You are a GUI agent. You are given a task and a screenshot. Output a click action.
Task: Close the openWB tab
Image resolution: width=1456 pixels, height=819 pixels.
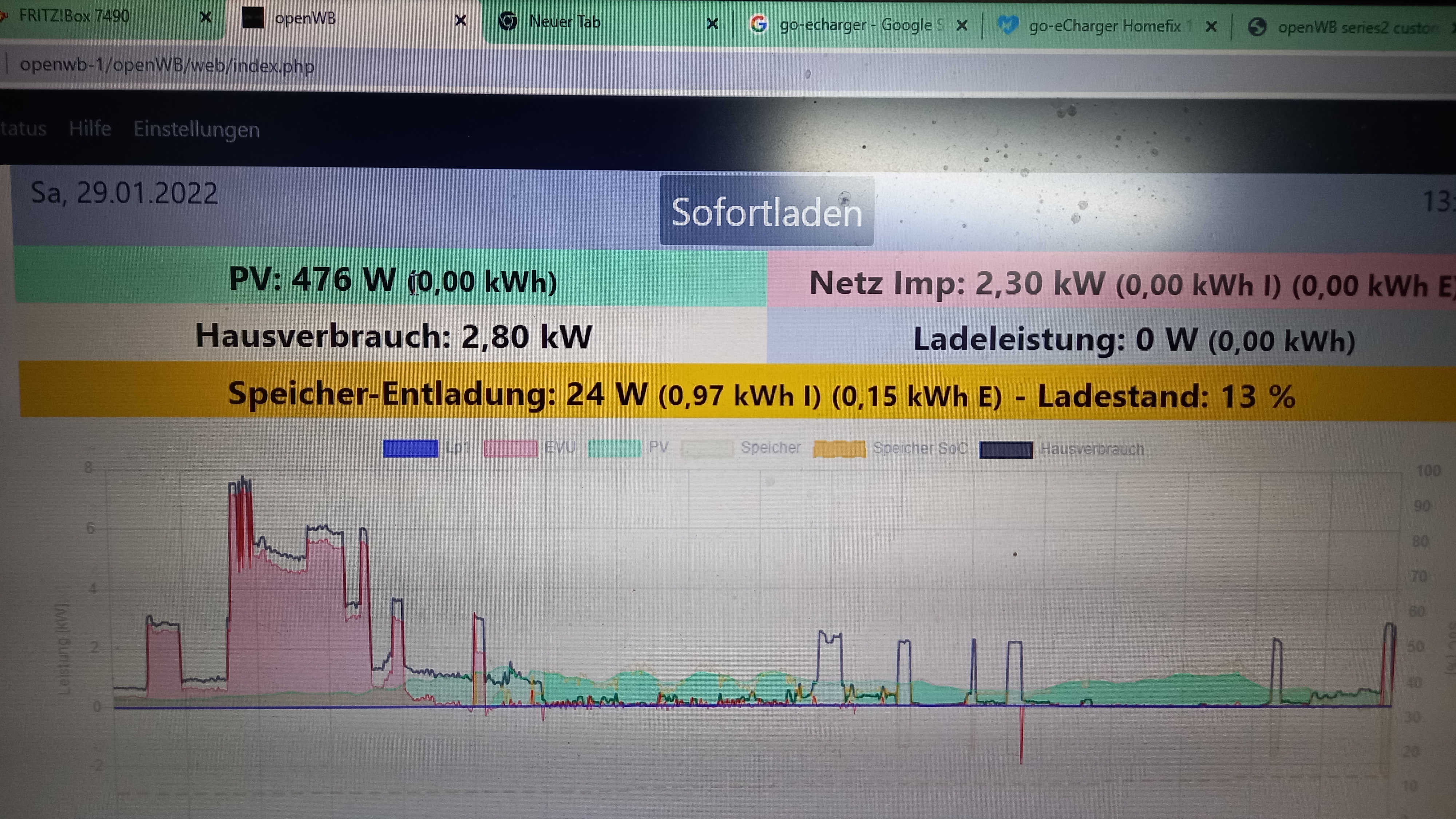click(461, 20)
